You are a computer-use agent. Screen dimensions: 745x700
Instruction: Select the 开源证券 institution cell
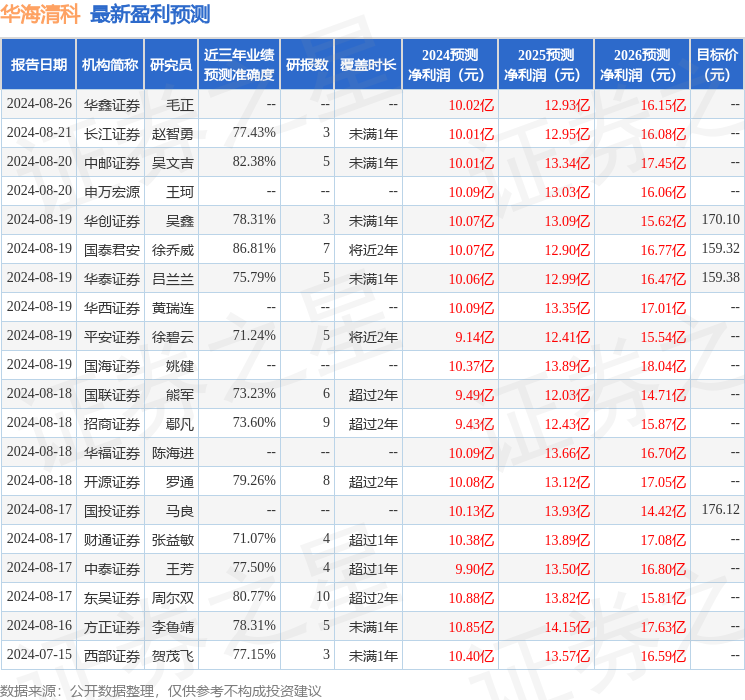point(112,482)
